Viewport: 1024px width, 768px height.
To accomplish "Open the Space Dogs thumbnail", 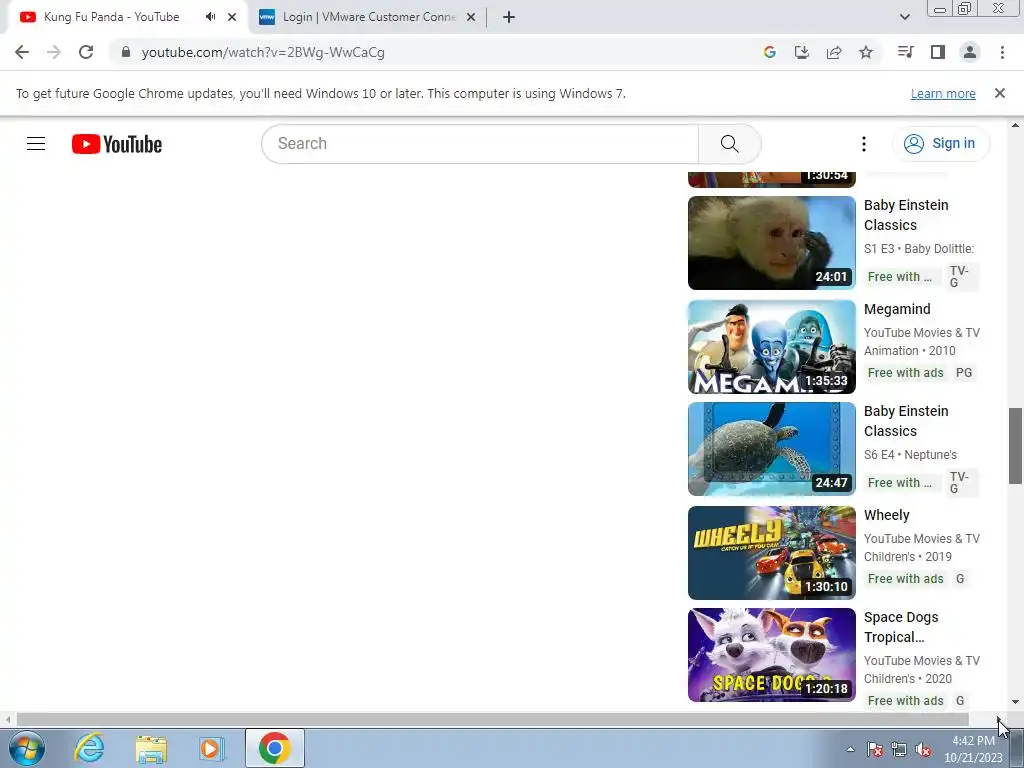I will point(771,655).
